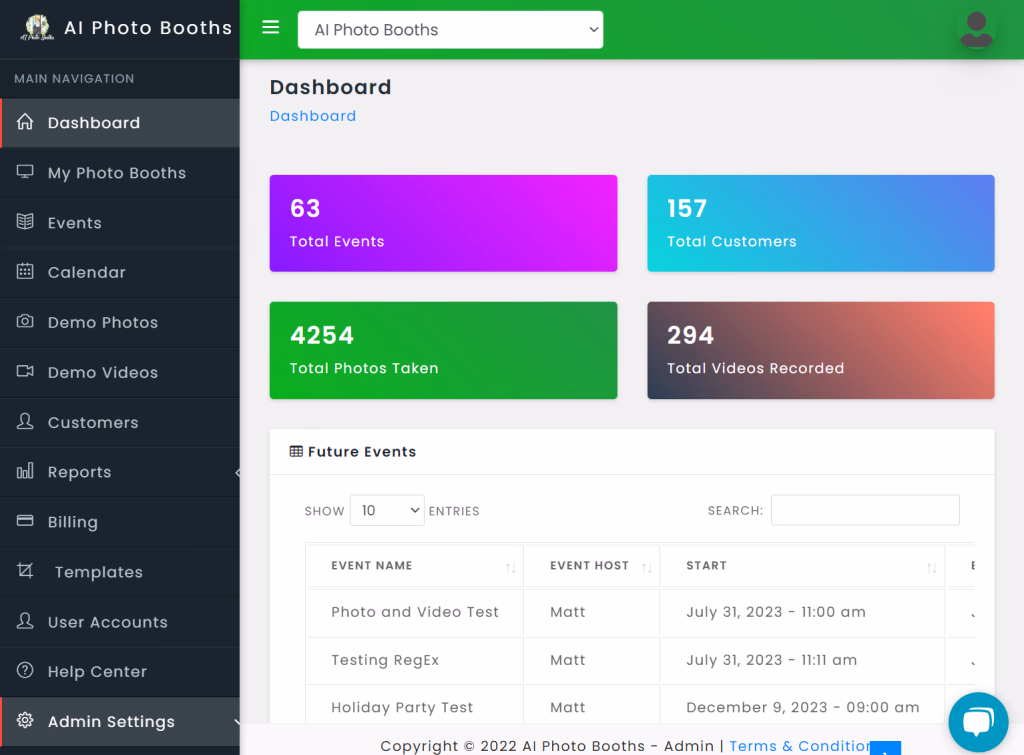The height and width of the screenshot is (755, 1024).
Task: Open Customers in the navigation
Action: (120, 423)
